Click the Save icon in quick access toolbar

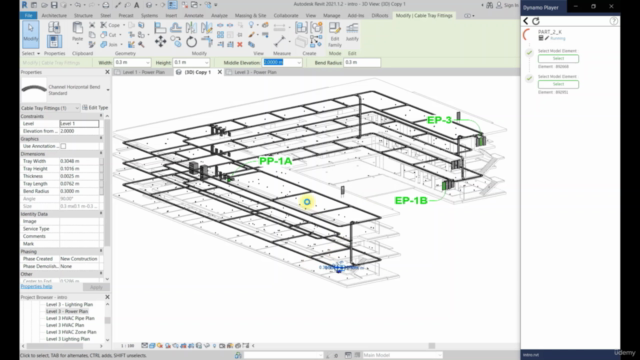click(x=54, y=5)
